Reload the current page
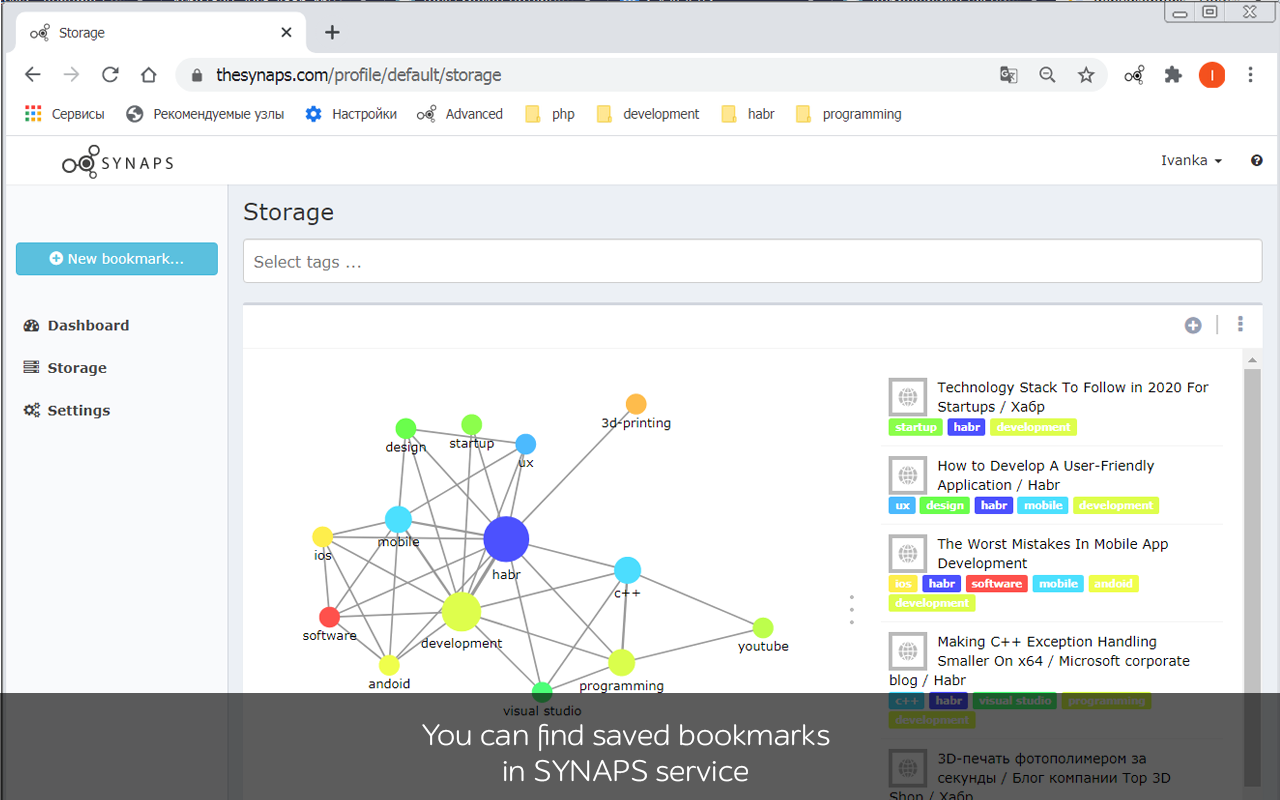1280x800 pixels. (110, 74)
